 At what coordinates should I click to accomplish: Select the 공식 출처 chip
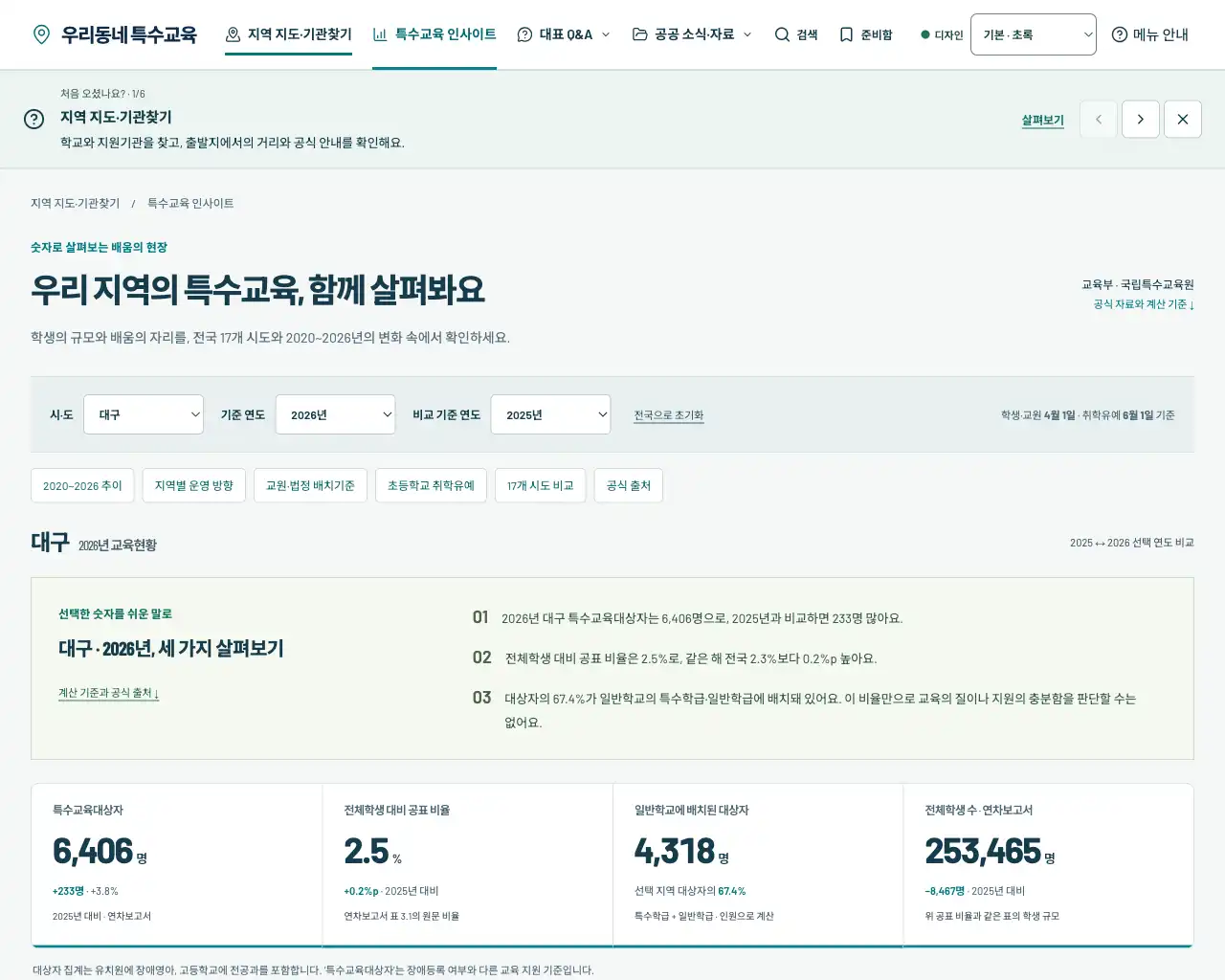coord(629,486)
